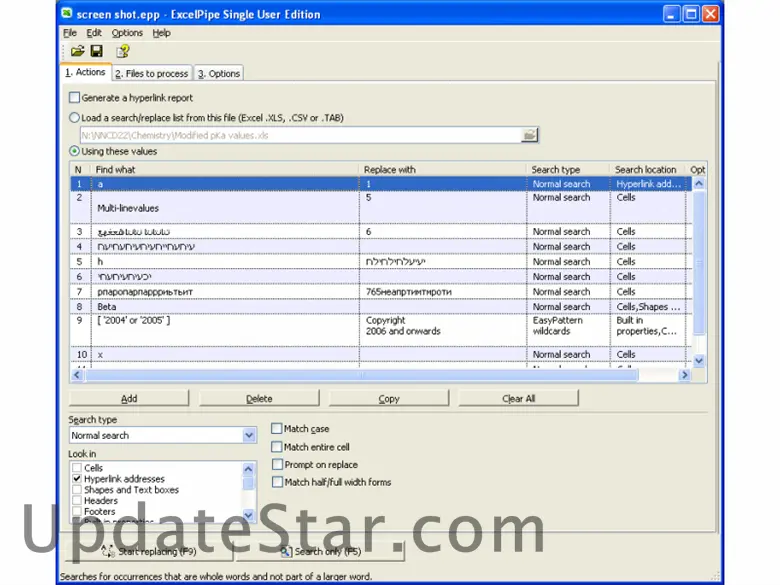Click the Add button
The image size is (780, 585).
[129, 398]
